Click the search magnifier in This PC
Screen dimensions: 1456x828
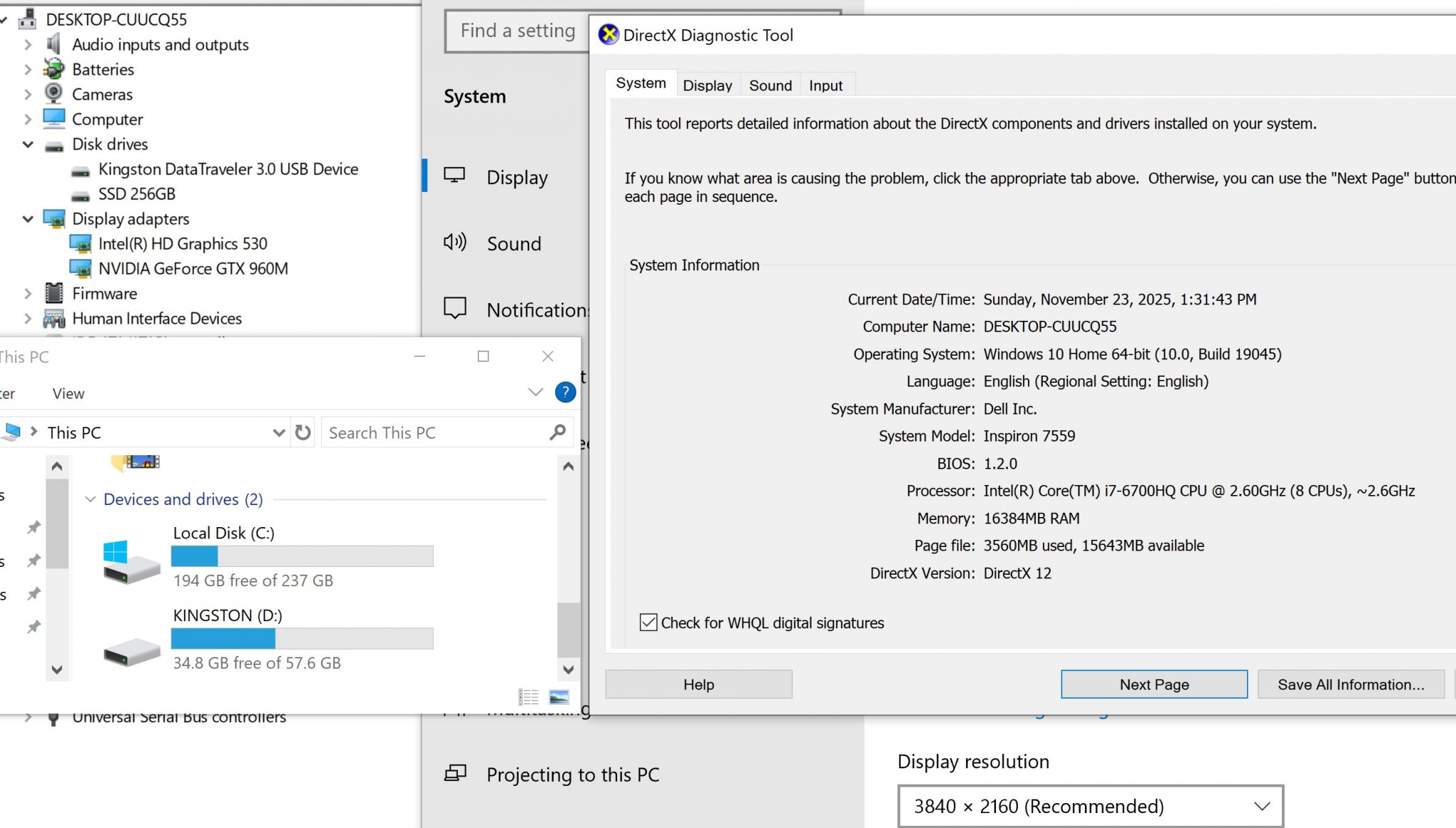point(558,432)
